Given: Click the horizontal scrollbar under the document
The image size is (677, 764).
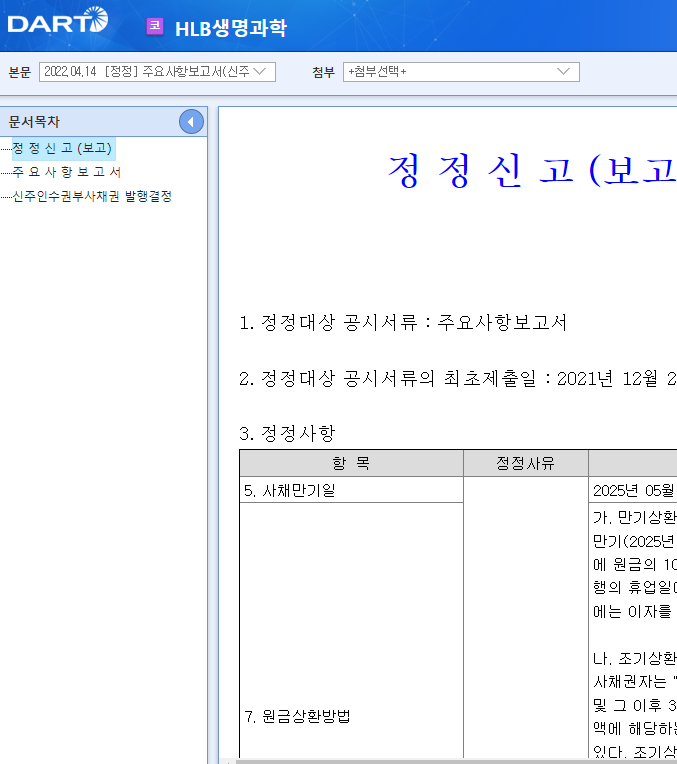Looking at the screenshot, I should point(456,761).
